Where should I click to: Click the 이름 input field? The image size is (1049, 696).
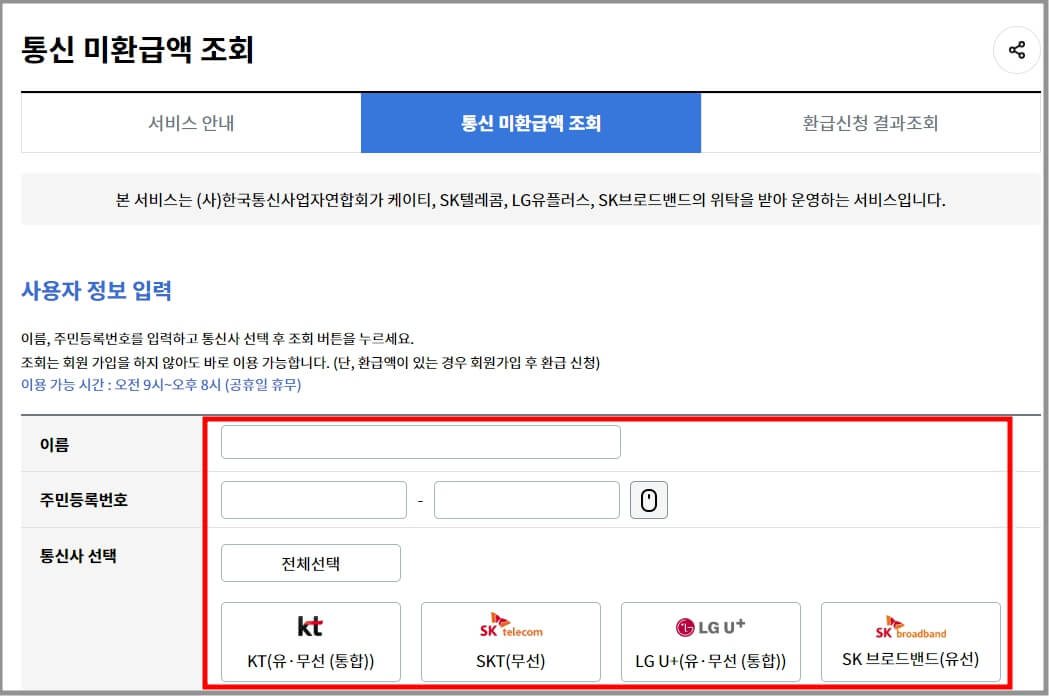[420, 441]
